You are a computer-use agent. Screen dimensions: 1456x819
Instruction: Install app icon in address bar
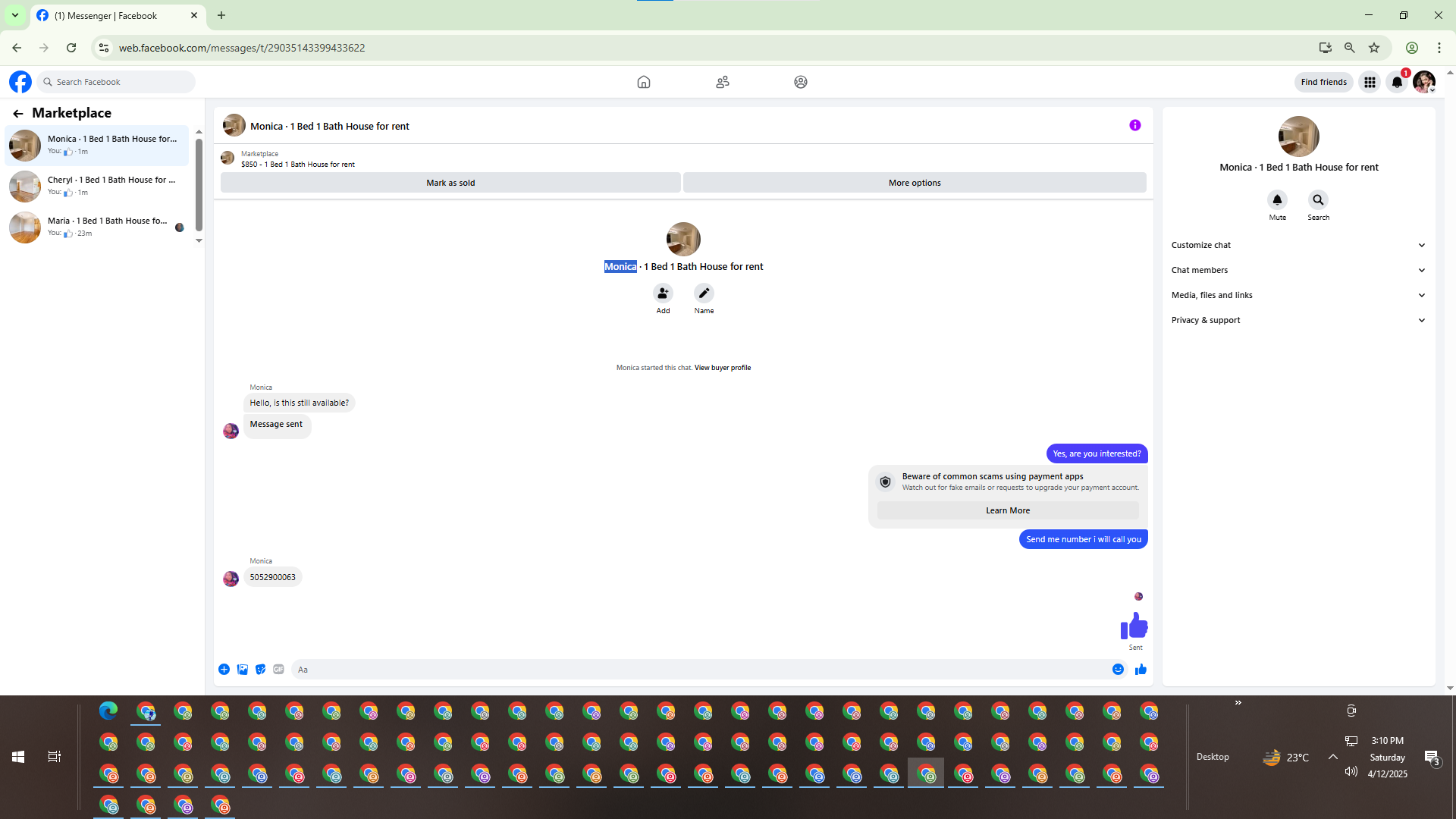(1326, 48)
